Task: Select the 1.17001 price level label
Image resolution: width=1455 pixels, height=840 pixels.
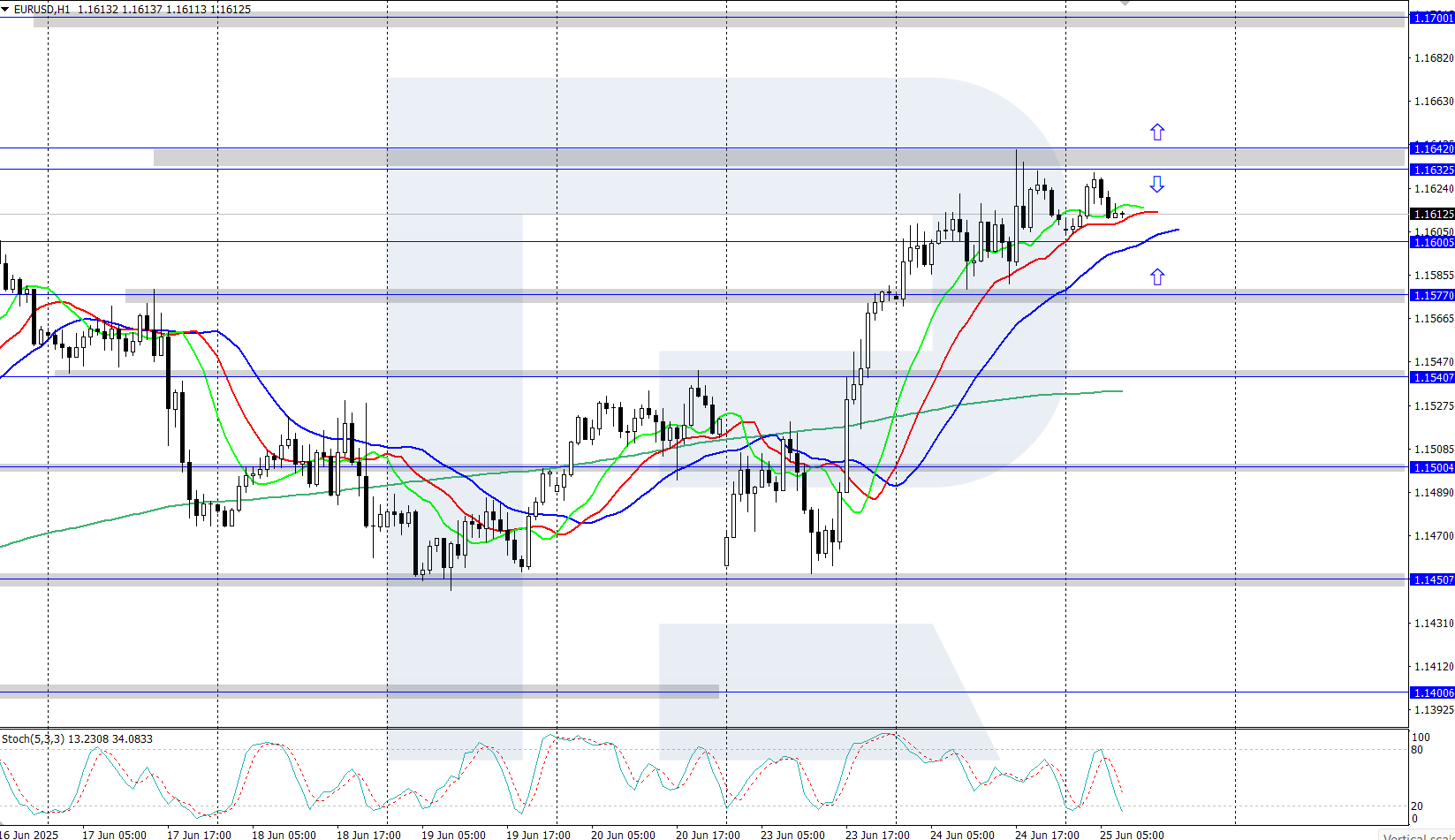Action: point(1432,18)
